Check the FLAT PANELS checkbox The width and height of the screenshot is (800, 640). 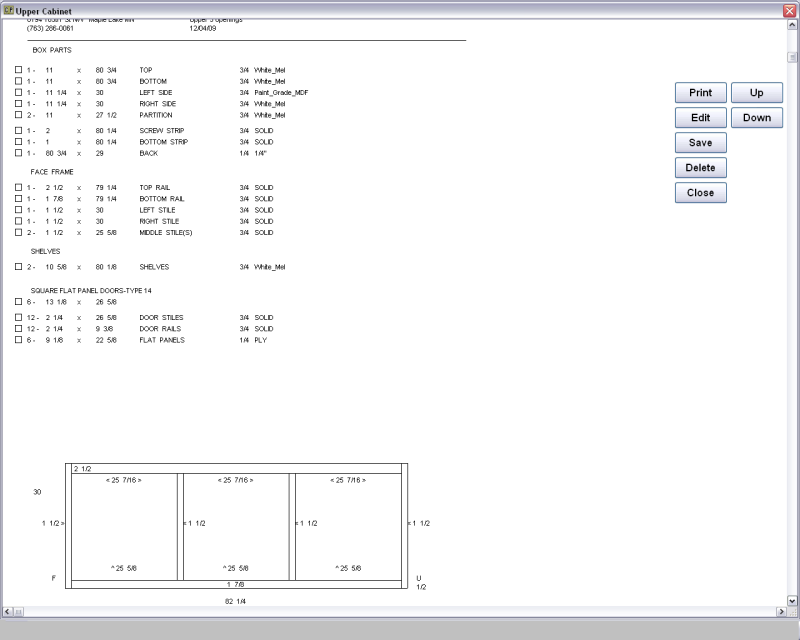(x=18, y=339)
